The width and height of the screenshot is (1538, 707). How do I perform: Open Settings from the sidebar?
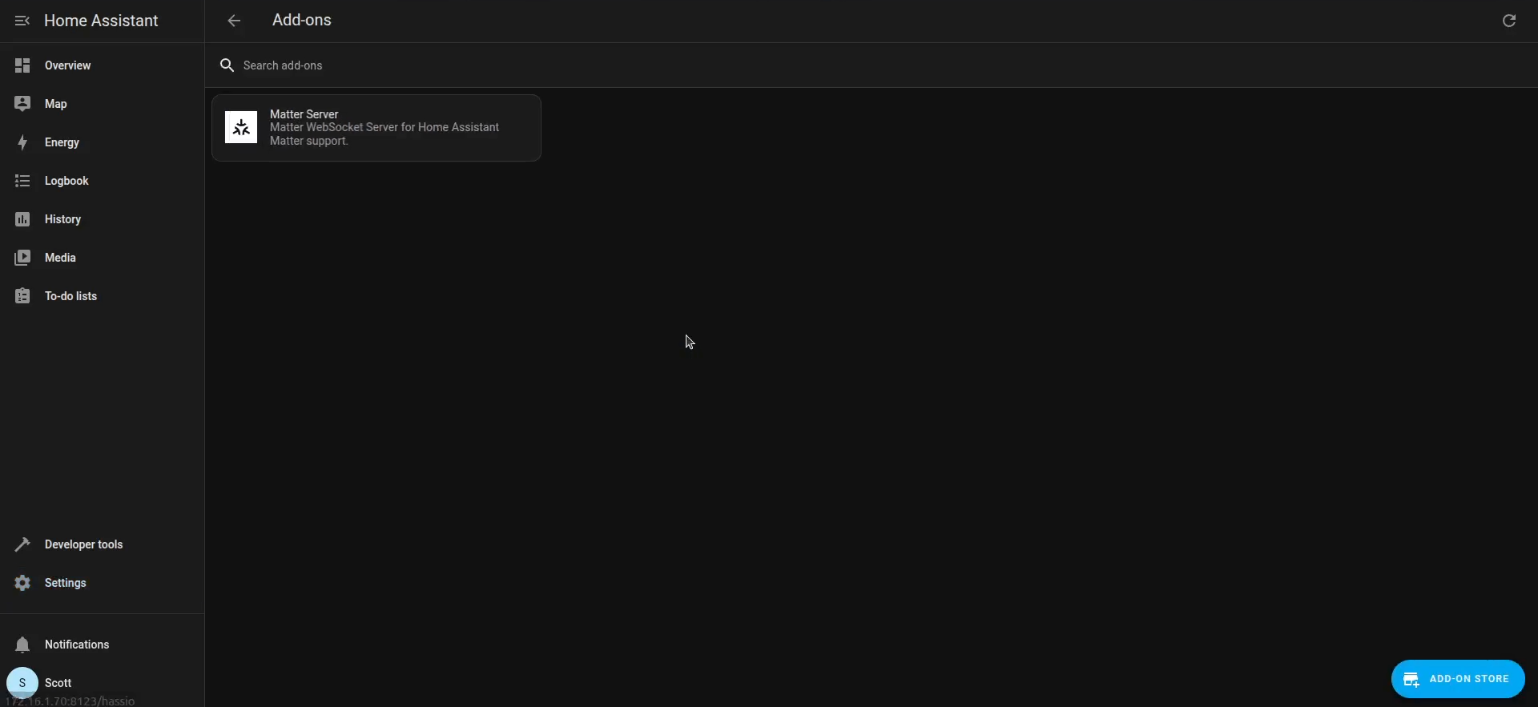(102, 583)
